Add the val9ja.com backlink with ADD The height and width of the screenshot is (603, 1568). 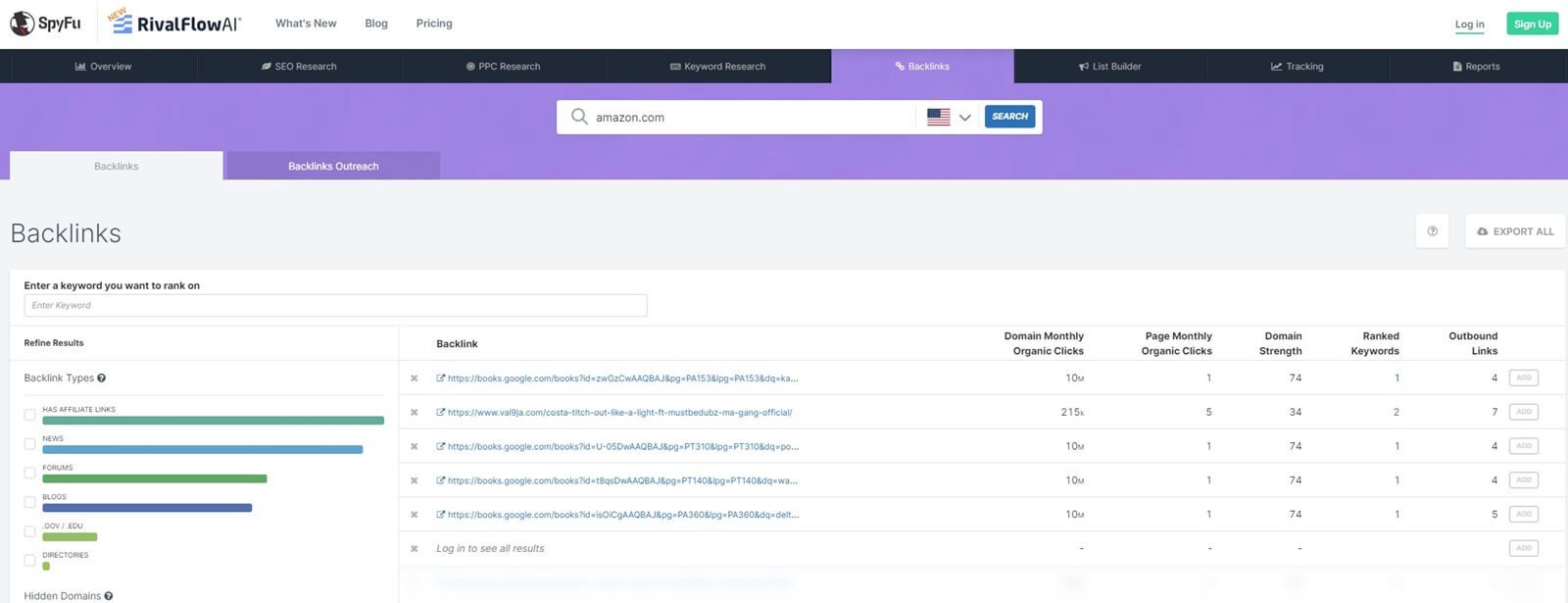point(1524,412)
